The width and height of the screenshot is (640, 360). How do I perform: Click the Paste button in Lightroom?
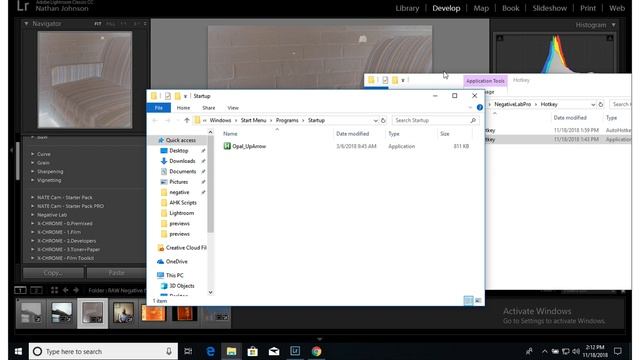[x=116, y=273]
